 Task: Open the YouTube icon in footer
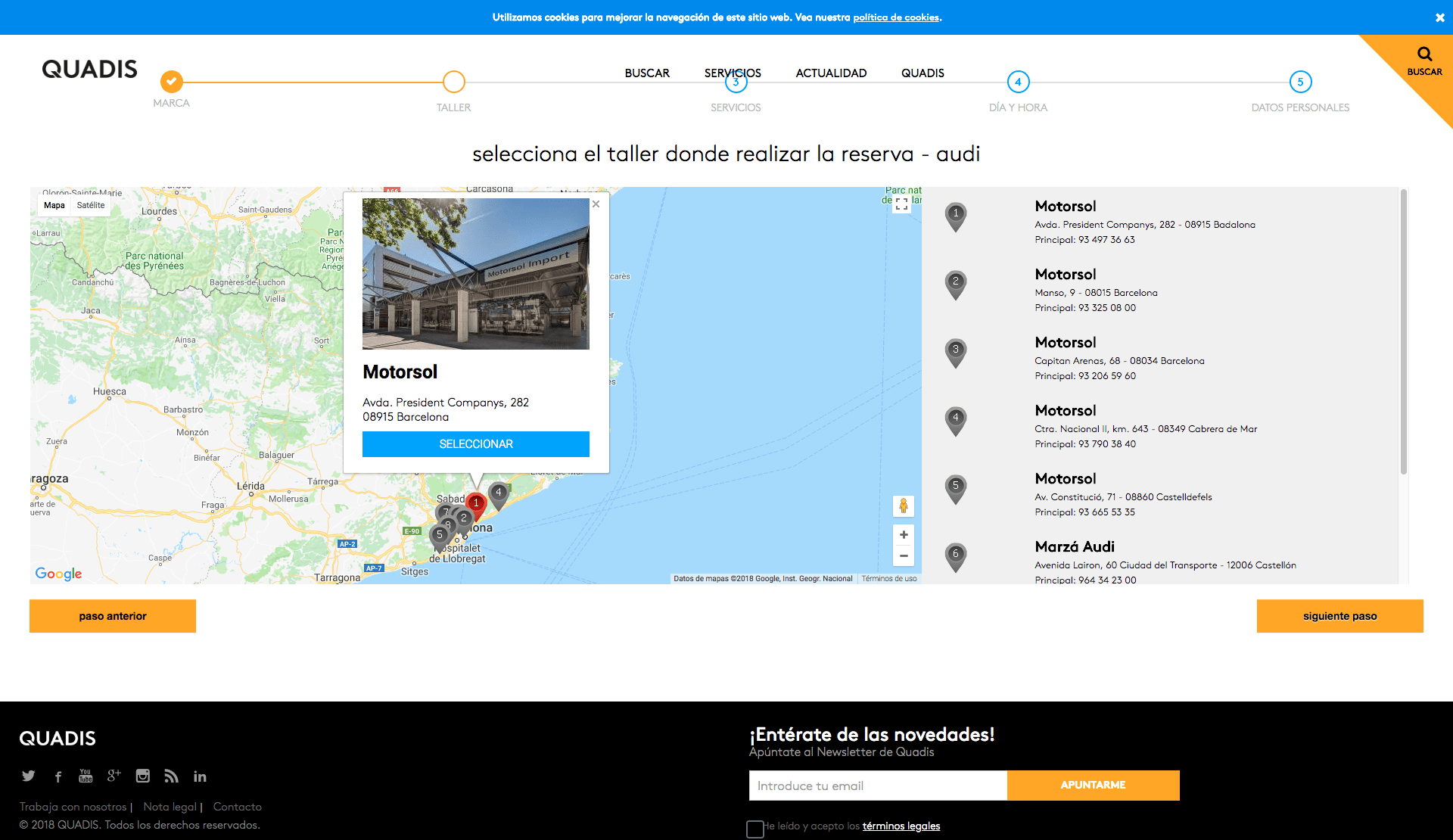tap(86, 776)
